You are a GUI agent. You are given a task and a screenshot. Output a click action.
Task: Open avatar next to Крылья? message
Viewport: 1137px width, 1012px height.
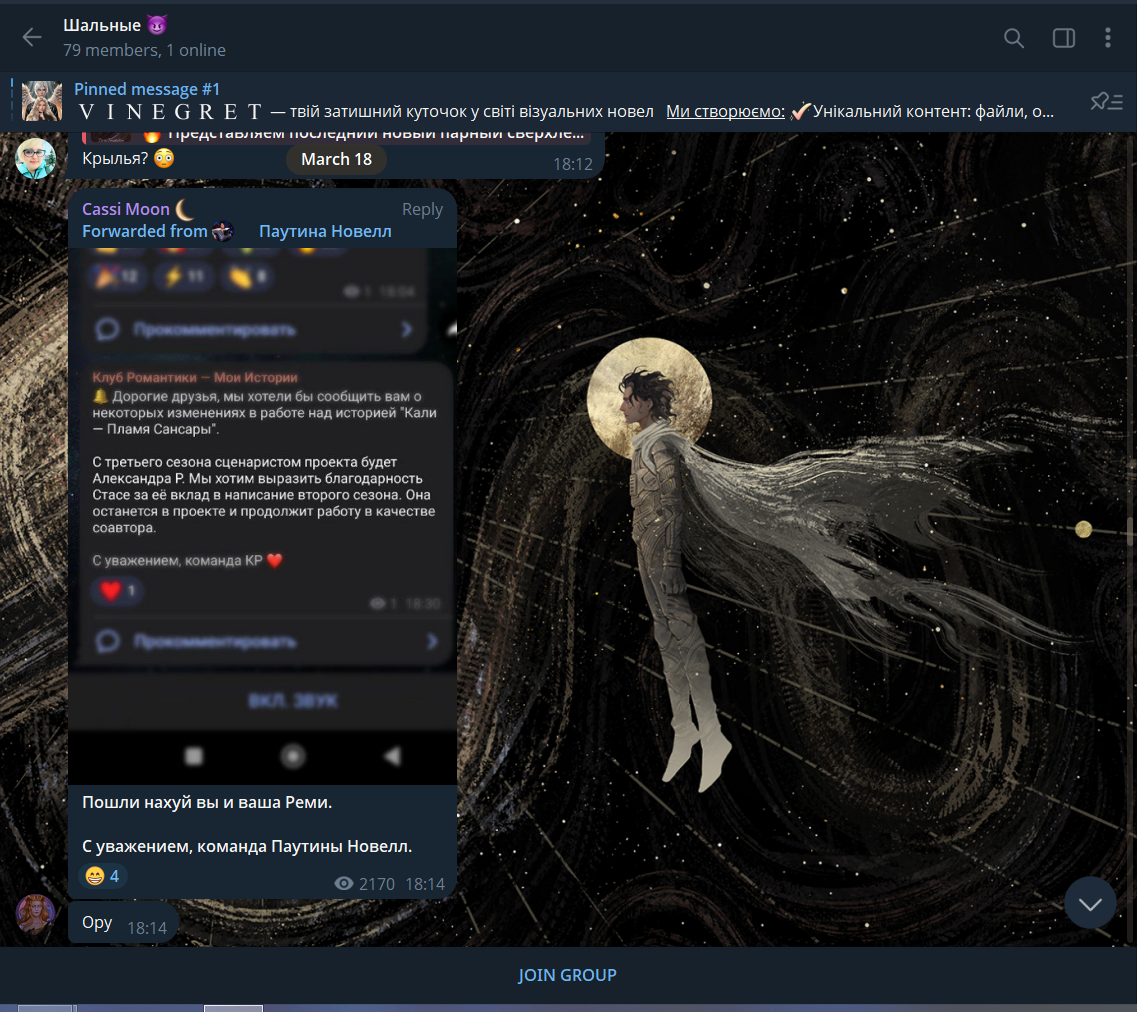pyautogui.click(x=35, y=158)
